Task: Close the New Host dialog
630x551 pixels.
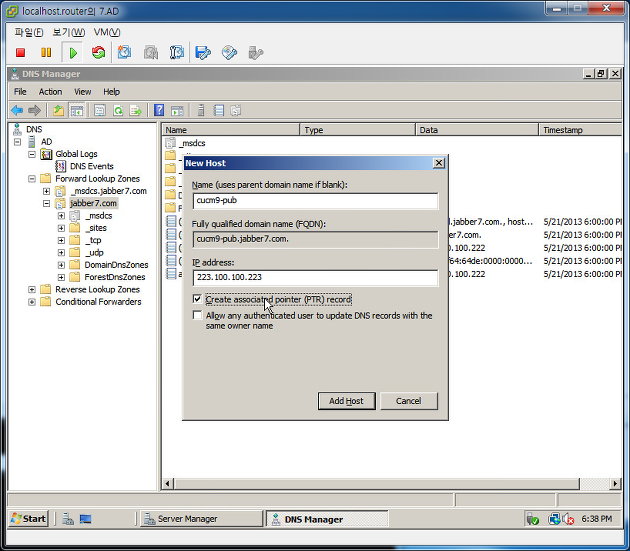Action: (x=439, y=163)
